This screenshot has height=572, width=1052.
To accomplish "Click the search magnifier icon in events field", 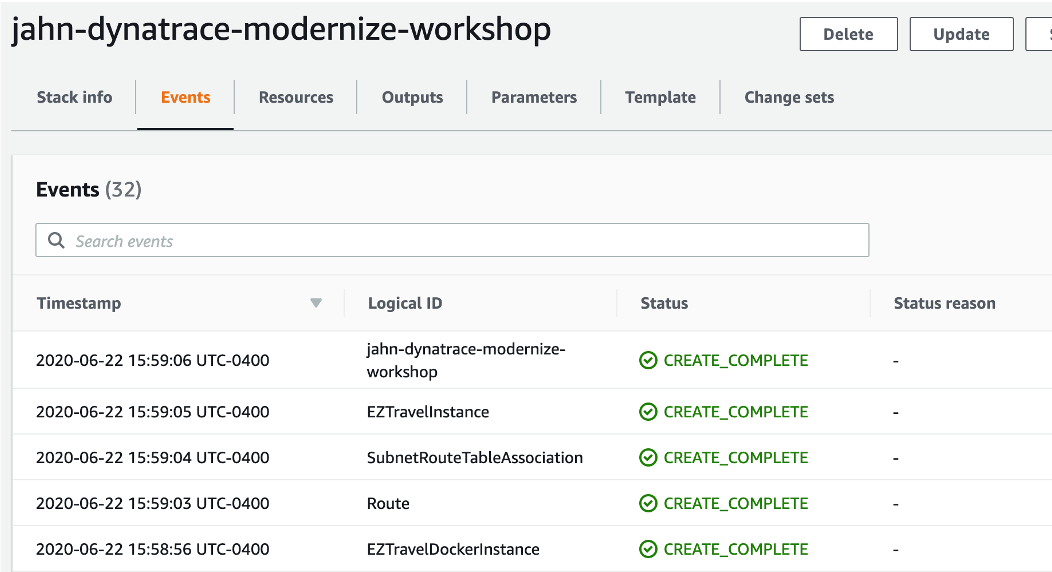I will [x=56, y=240].
